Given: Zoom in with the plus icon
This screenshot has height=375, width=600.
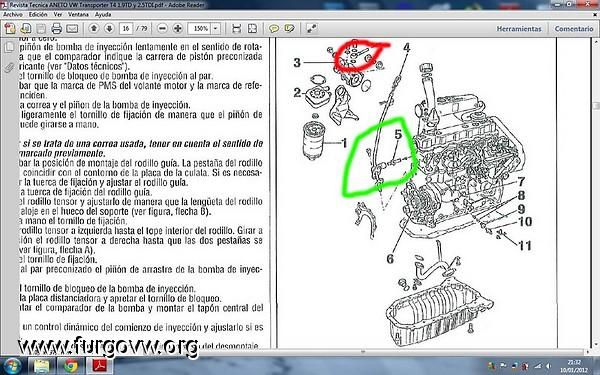Looking at the screenshot, I should (x=178, y=28).
